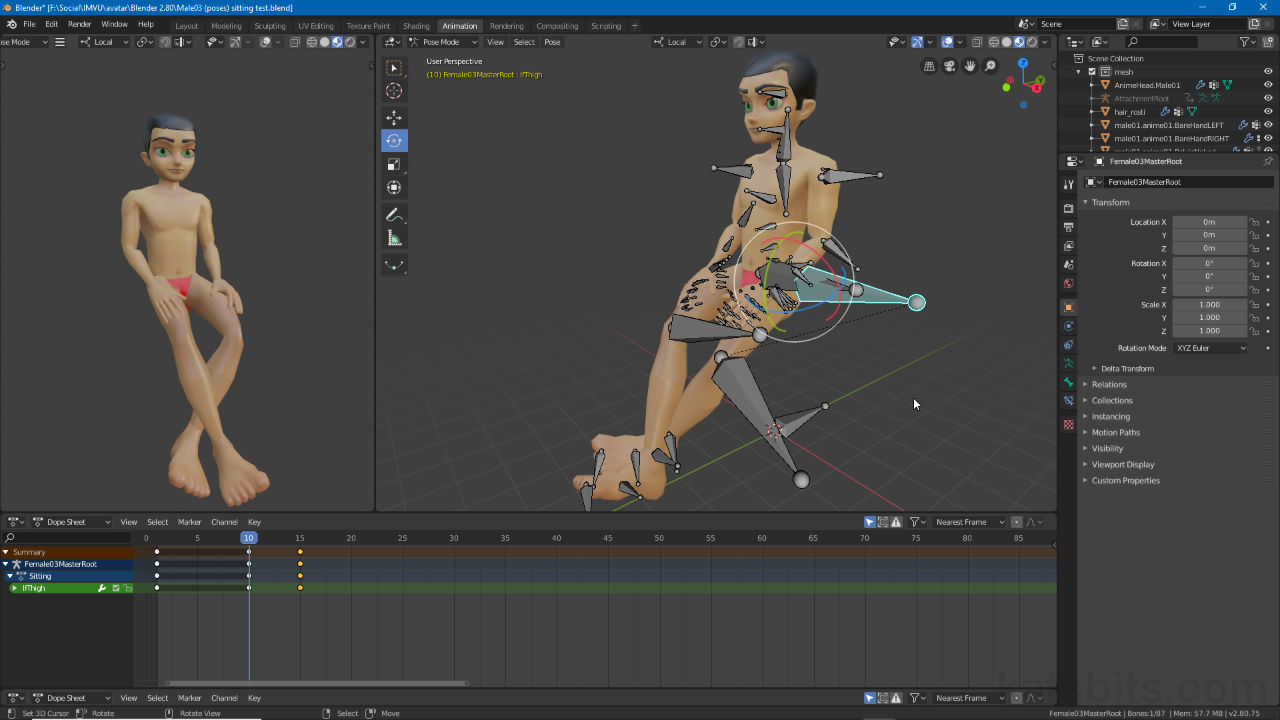Image resolution: width=1280 pixels, height=720 pixels.
Task: Hide hair_rosli object in outliner
Action: tap(1268, 112)
